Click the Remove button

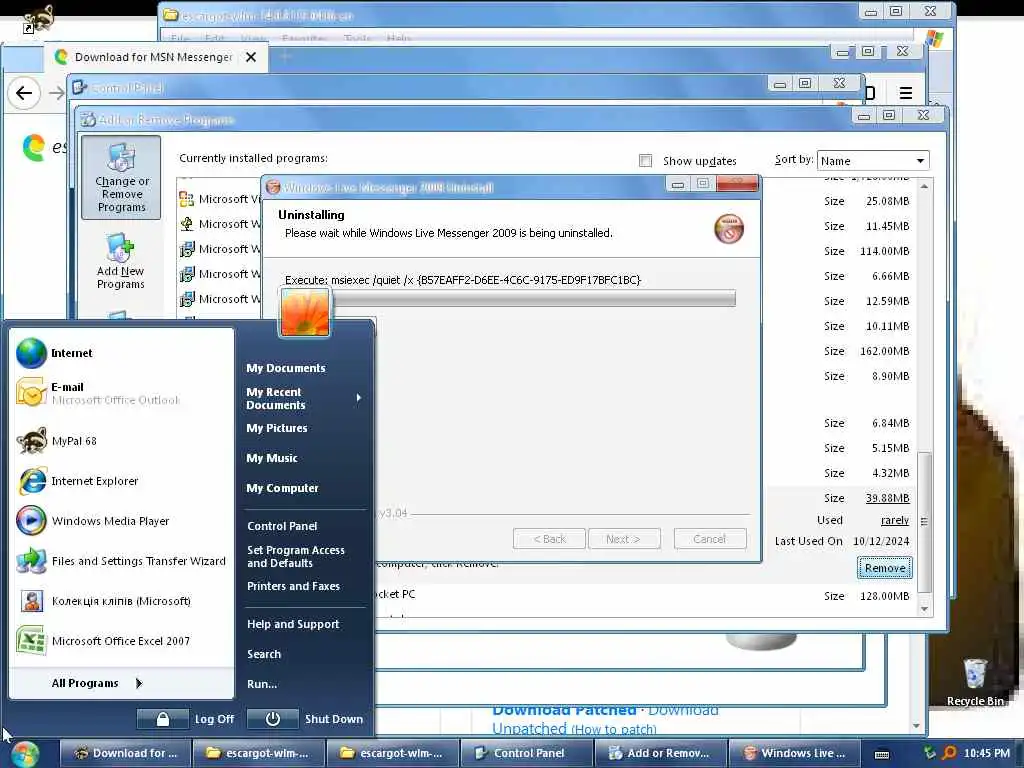[x=884, y=568]
